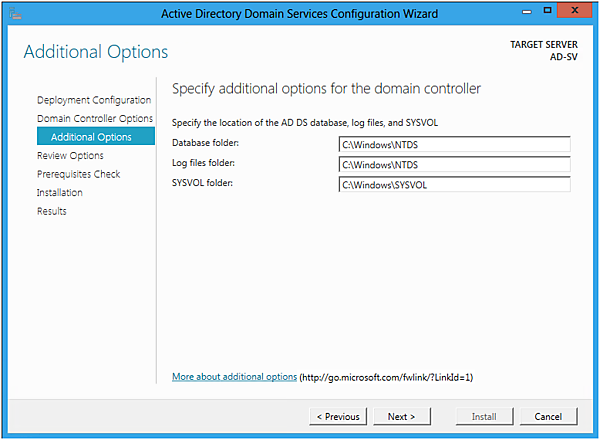Viewport: 600px width, 440px height.
Task: Open the Results step in sidebar
Action: 52,211
